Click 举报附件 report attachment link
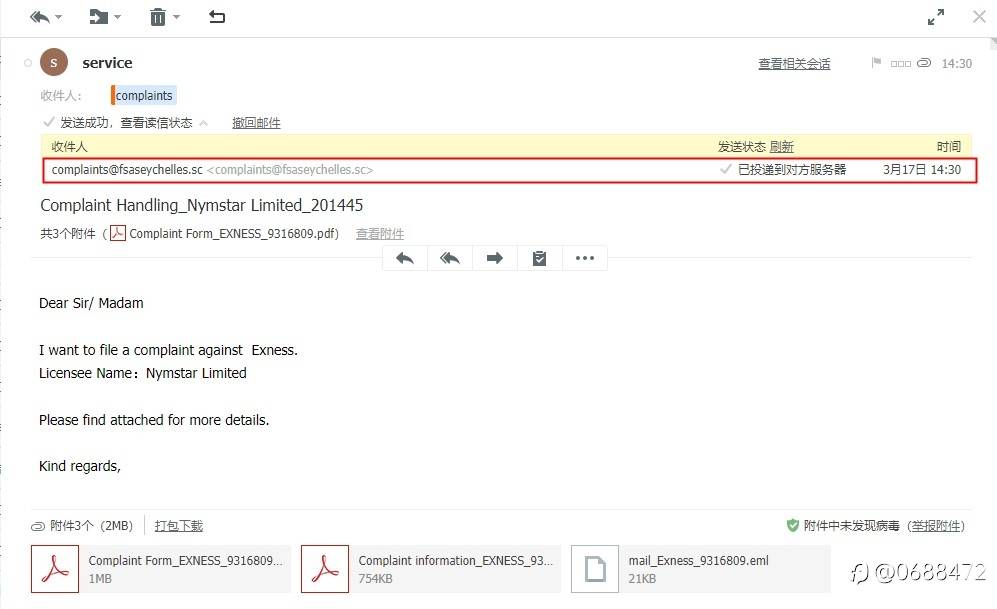Viewport: 997px width, 609px height. point(935,526)
